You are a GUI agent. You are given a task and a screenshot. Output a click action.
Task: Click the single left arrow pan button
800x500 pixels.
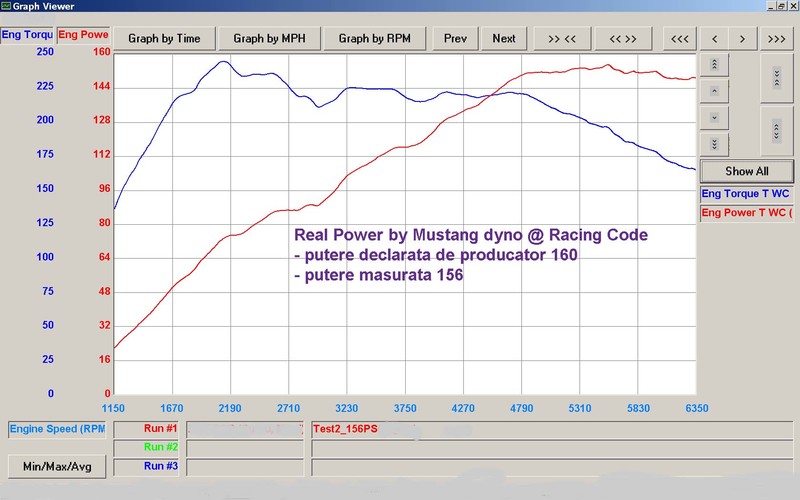coord(714,39)
